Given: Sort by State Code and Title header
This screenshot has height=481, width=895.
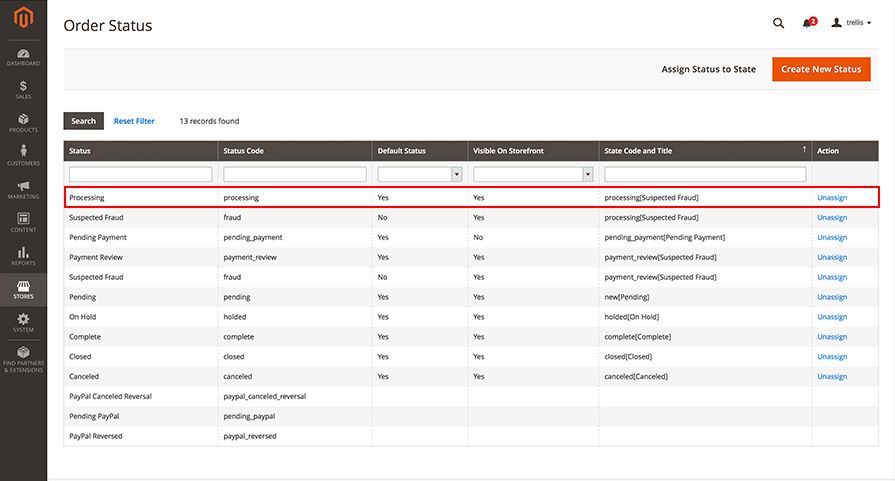Looking at the screenshot, I should click(705, 151).
